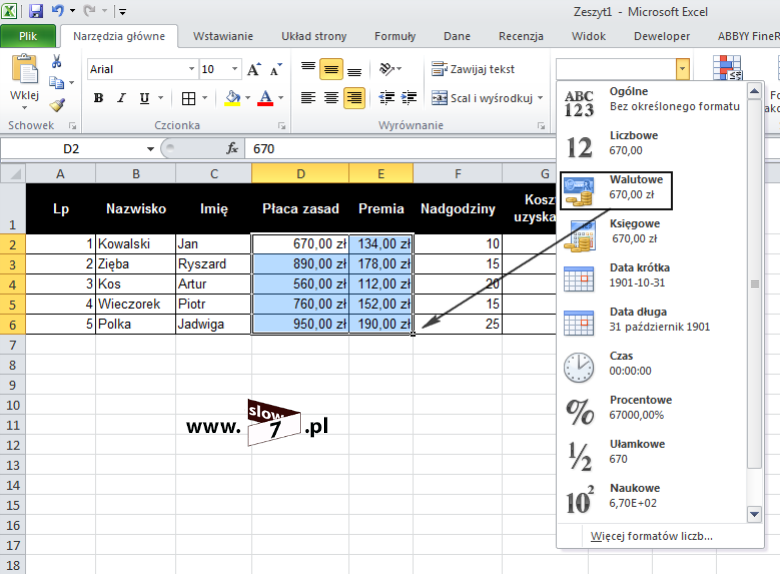Click the select all corner triangle
This screenshot has width=780, height=574.
coord(13,174)
